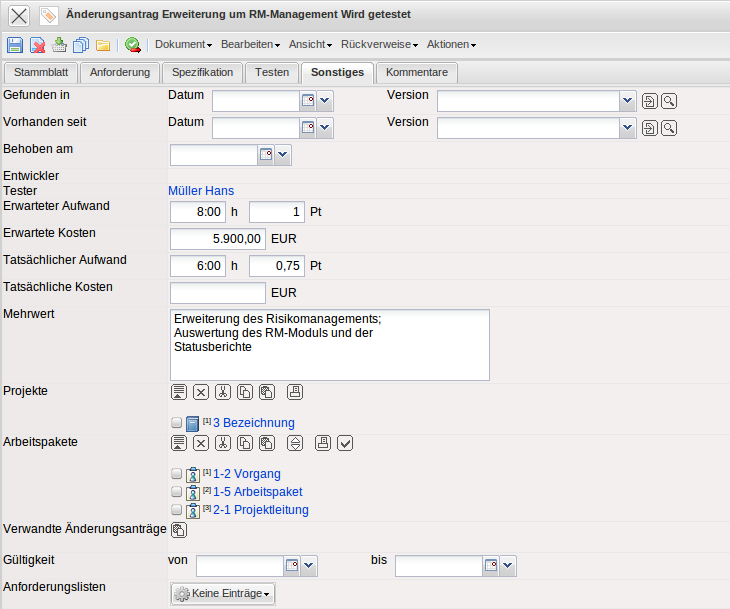Click the X remove icon in Arbeitspakete toolbar
730x609 pixels.
(201, 443)
